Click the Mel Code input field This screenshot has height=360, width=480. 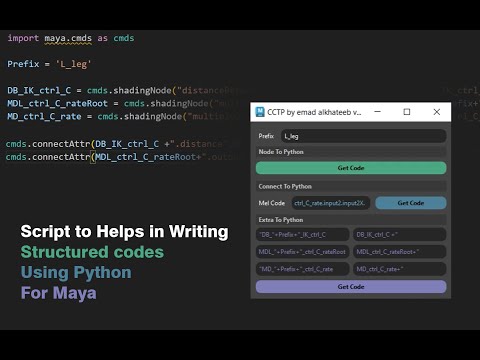(x=331, y=203)
